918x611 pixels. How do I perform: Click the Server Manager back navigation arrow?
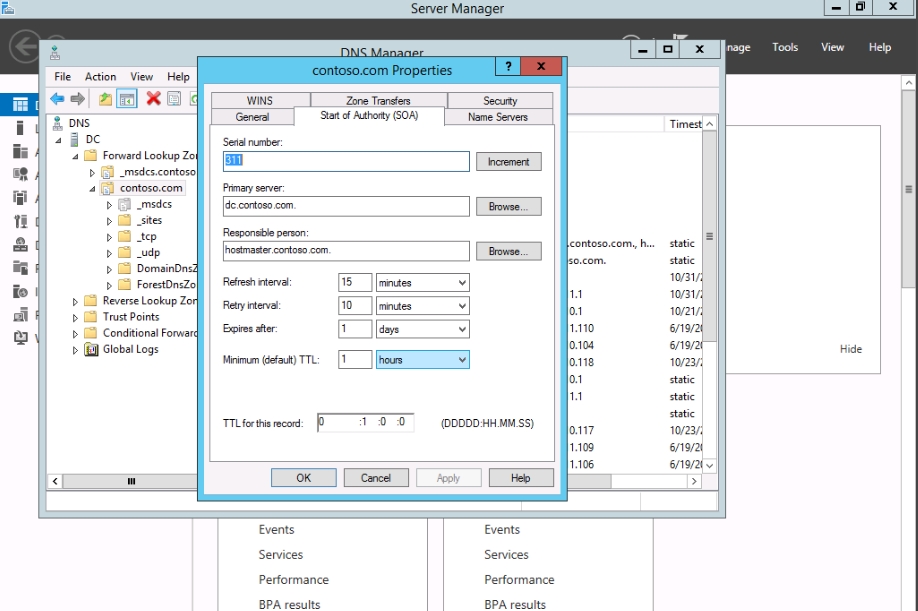click(x=25, y=47)
